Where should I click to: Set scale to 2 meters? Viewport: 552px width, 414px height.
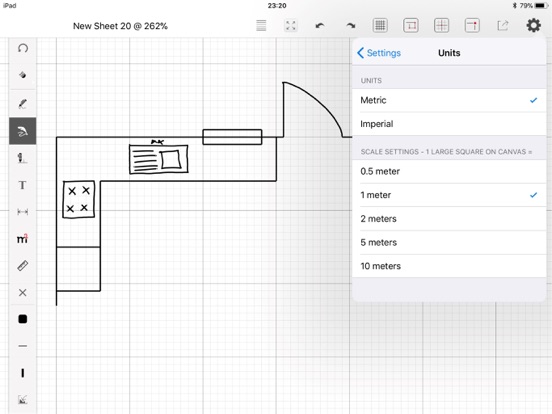coord(449,219)
